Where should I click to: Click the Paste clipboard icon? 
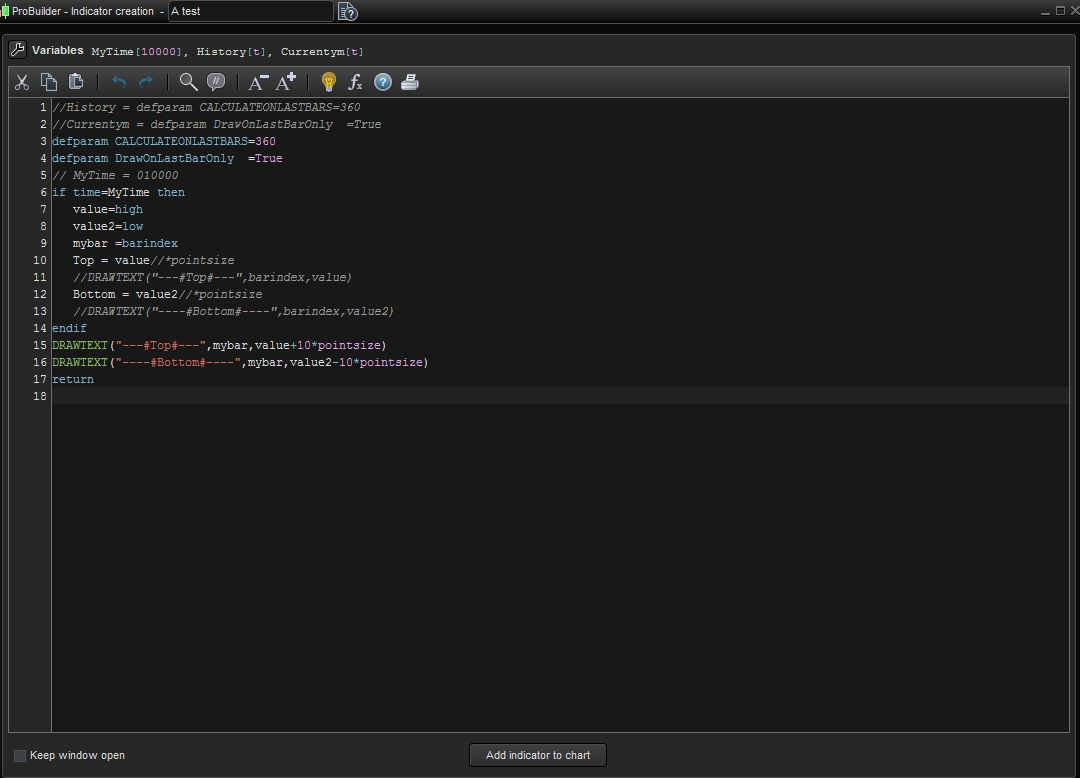(75, 82)
